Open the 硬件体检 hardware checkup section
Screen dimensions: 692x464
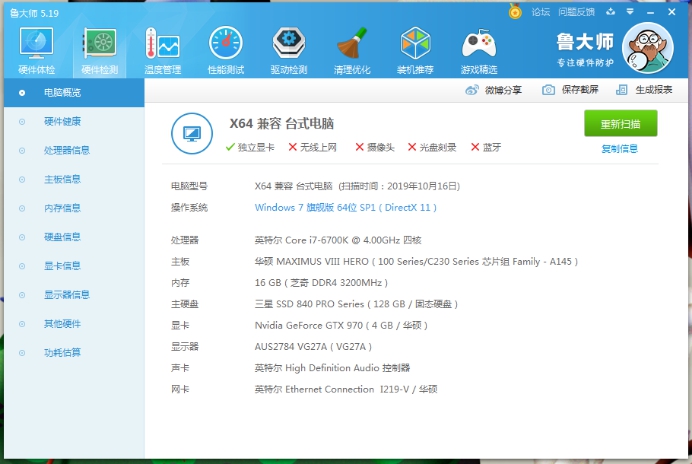tap(36, 50)
